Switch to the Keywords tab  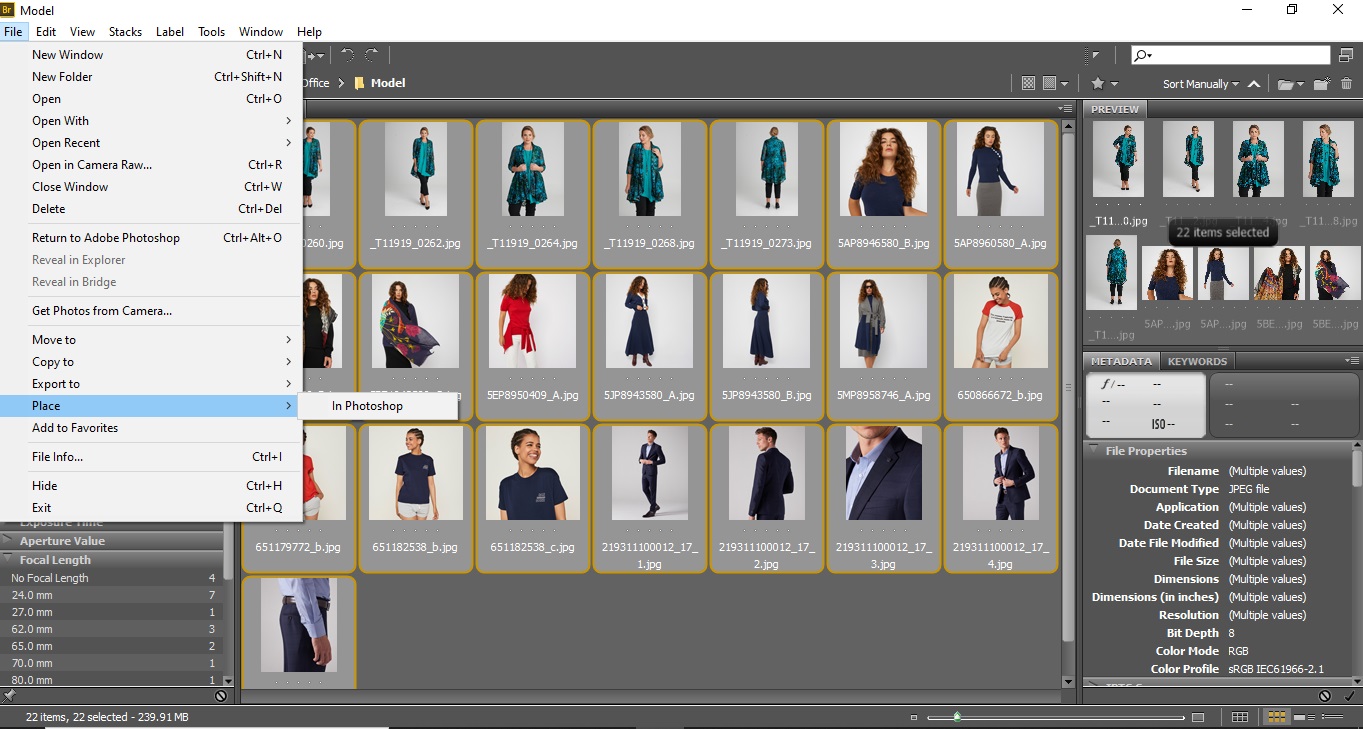[1197, 361]
